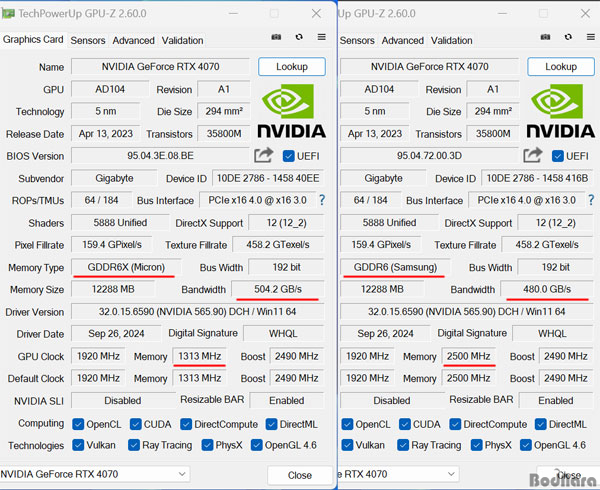The height and width of the screenshot is (490, 600).
Task: Toggle UEFI checkbox in right window
Action: 558,156
